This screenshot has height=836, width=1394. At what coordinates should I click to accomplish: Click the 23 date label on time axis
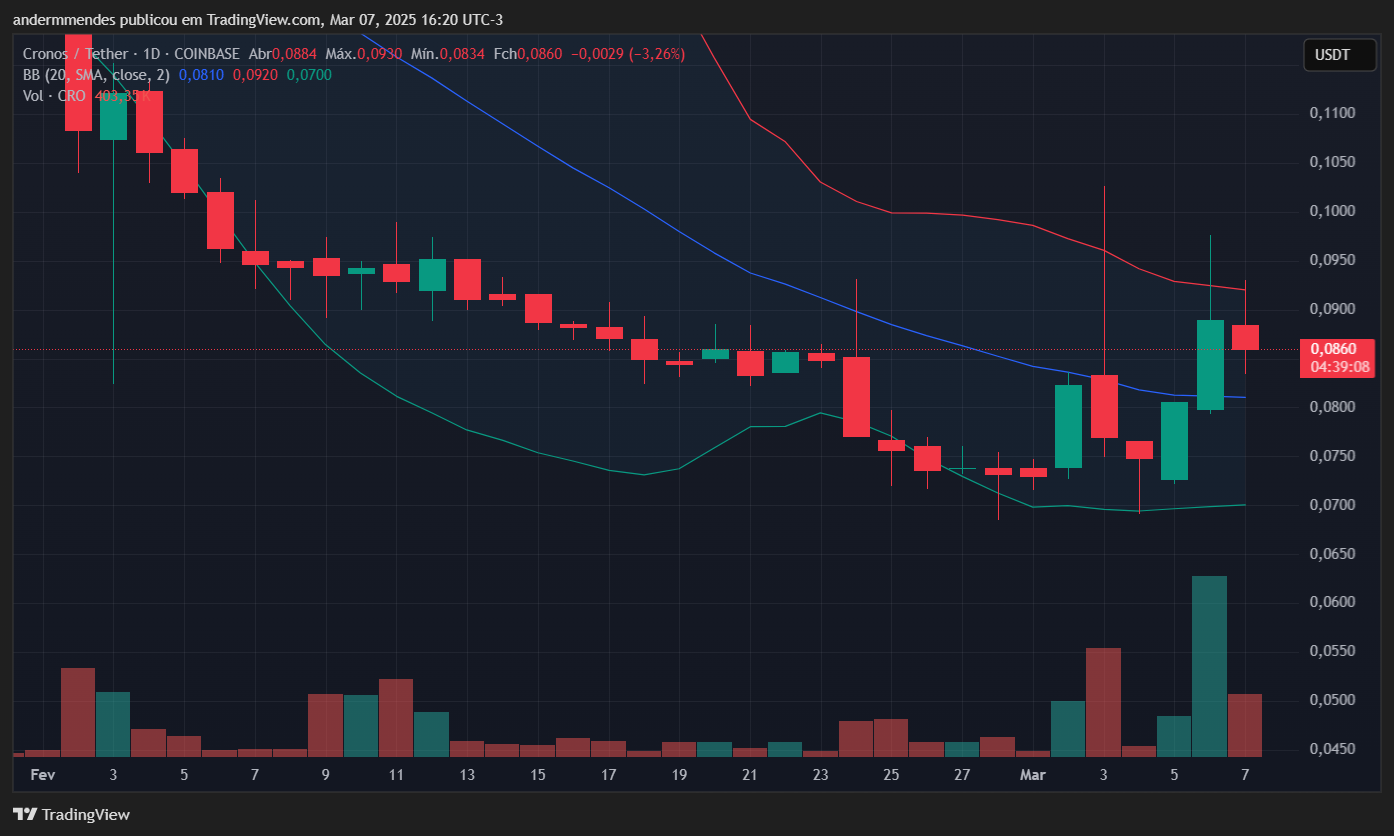coord(821,775)
